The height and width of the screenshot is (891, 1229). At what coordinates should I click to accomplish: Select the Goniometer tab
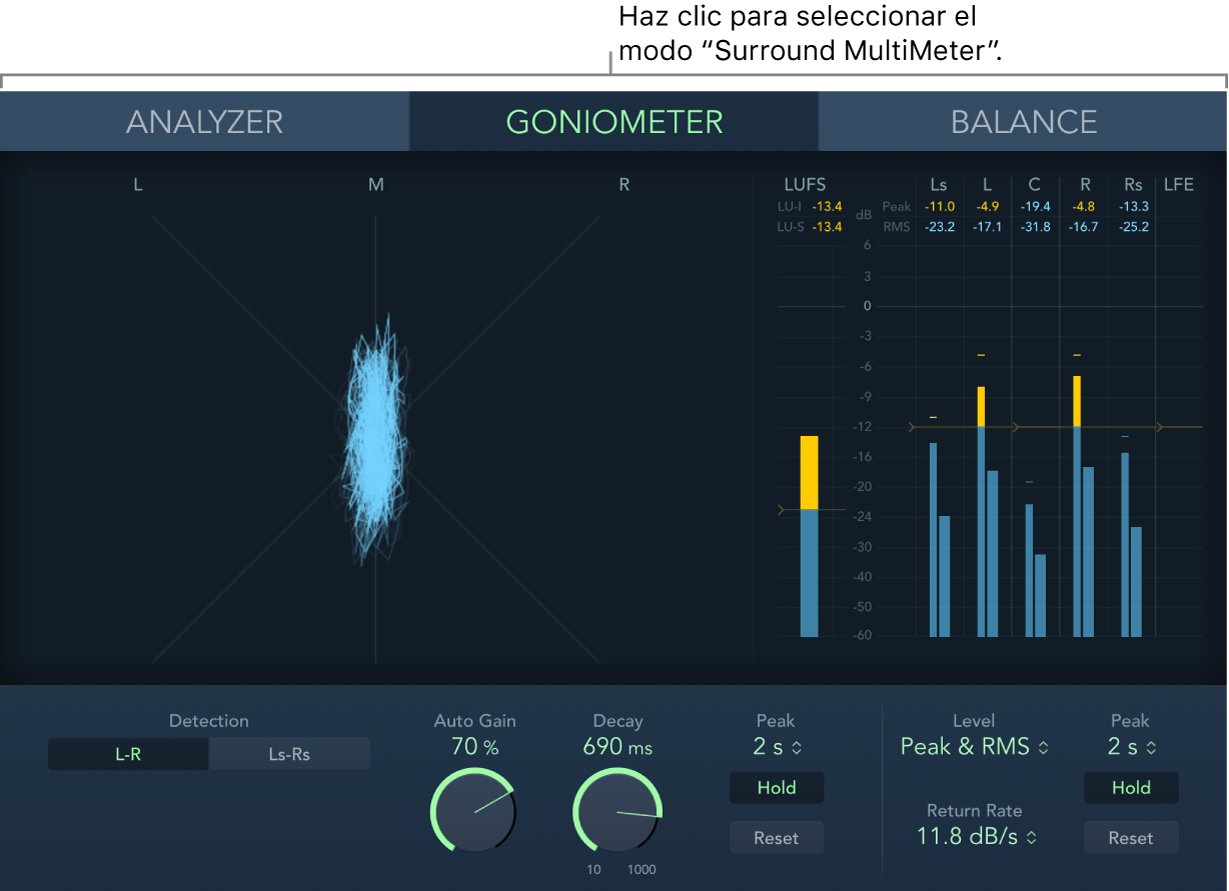613,122
